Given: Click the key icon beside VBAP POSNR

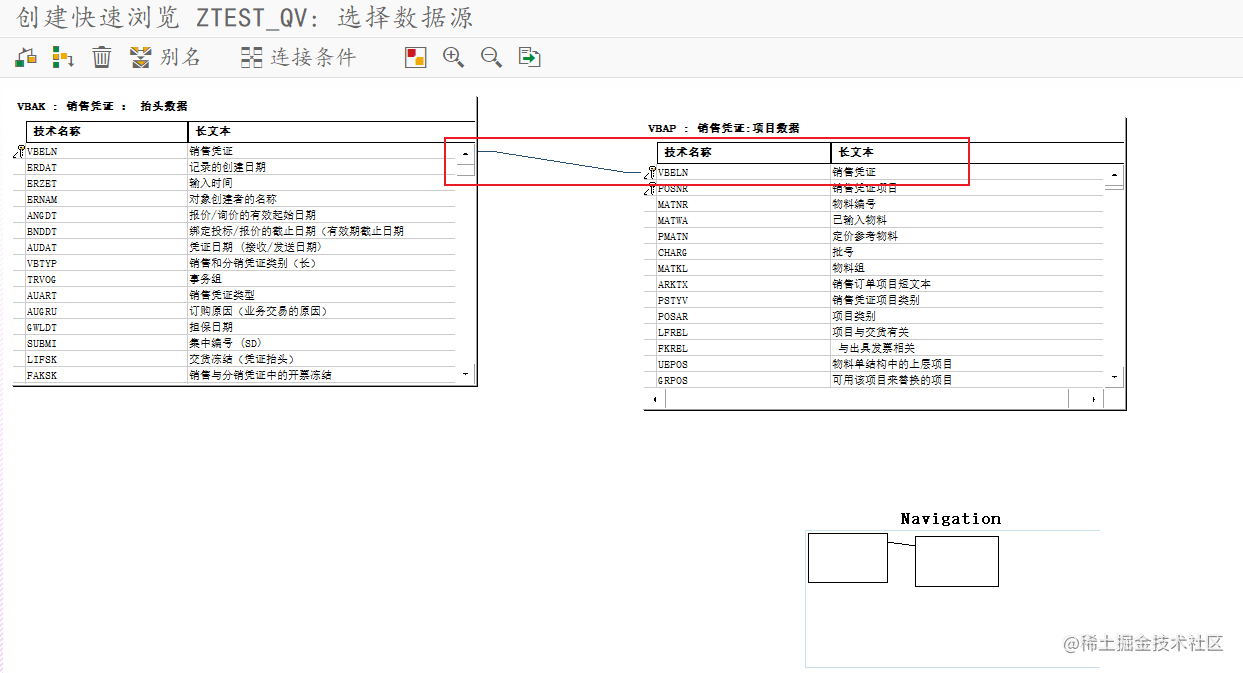Looking at the screenshot, I should pyautogui.click(x=651, y=188).
